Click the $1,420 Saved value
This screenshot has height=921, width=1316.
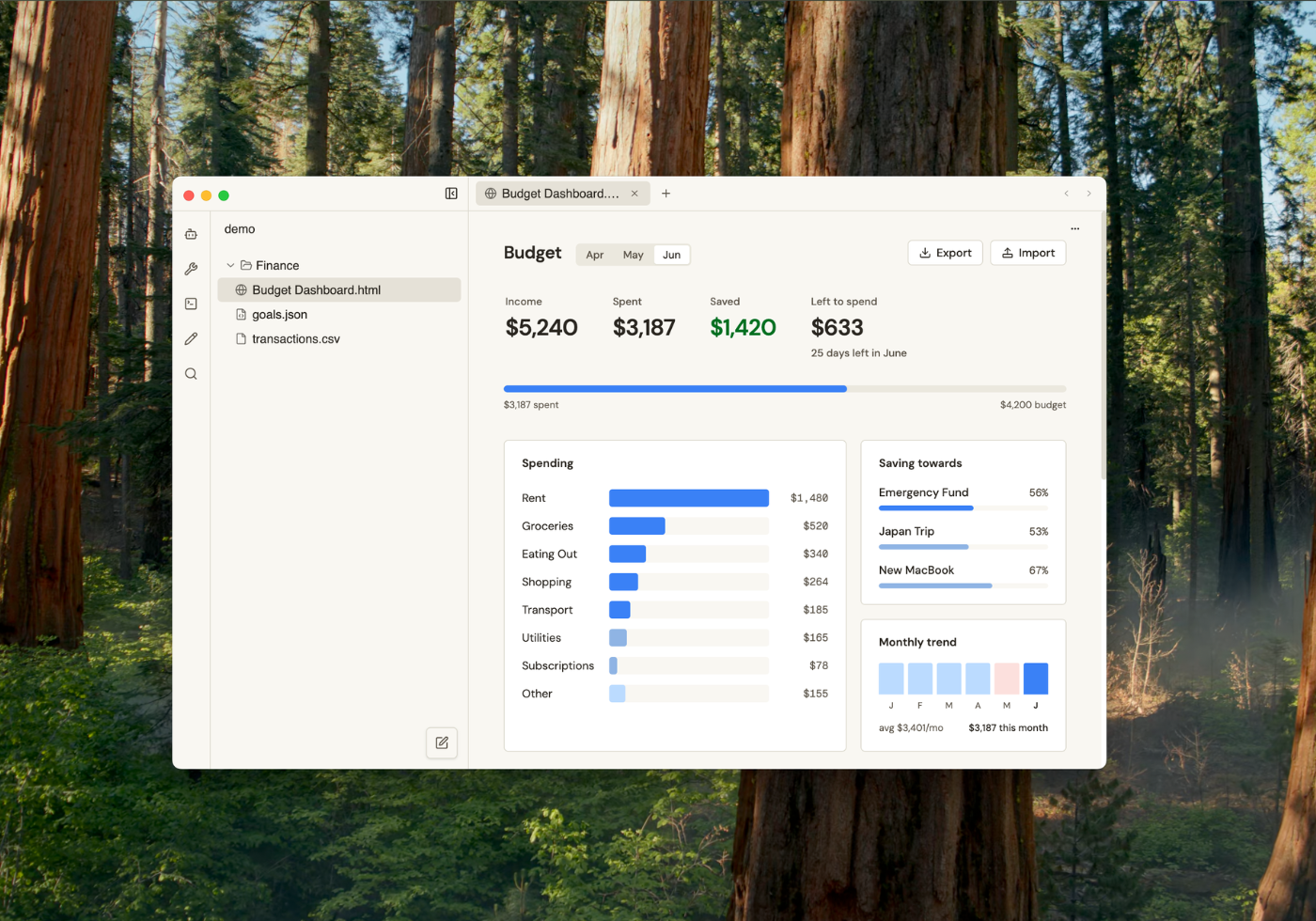(743, 327)
